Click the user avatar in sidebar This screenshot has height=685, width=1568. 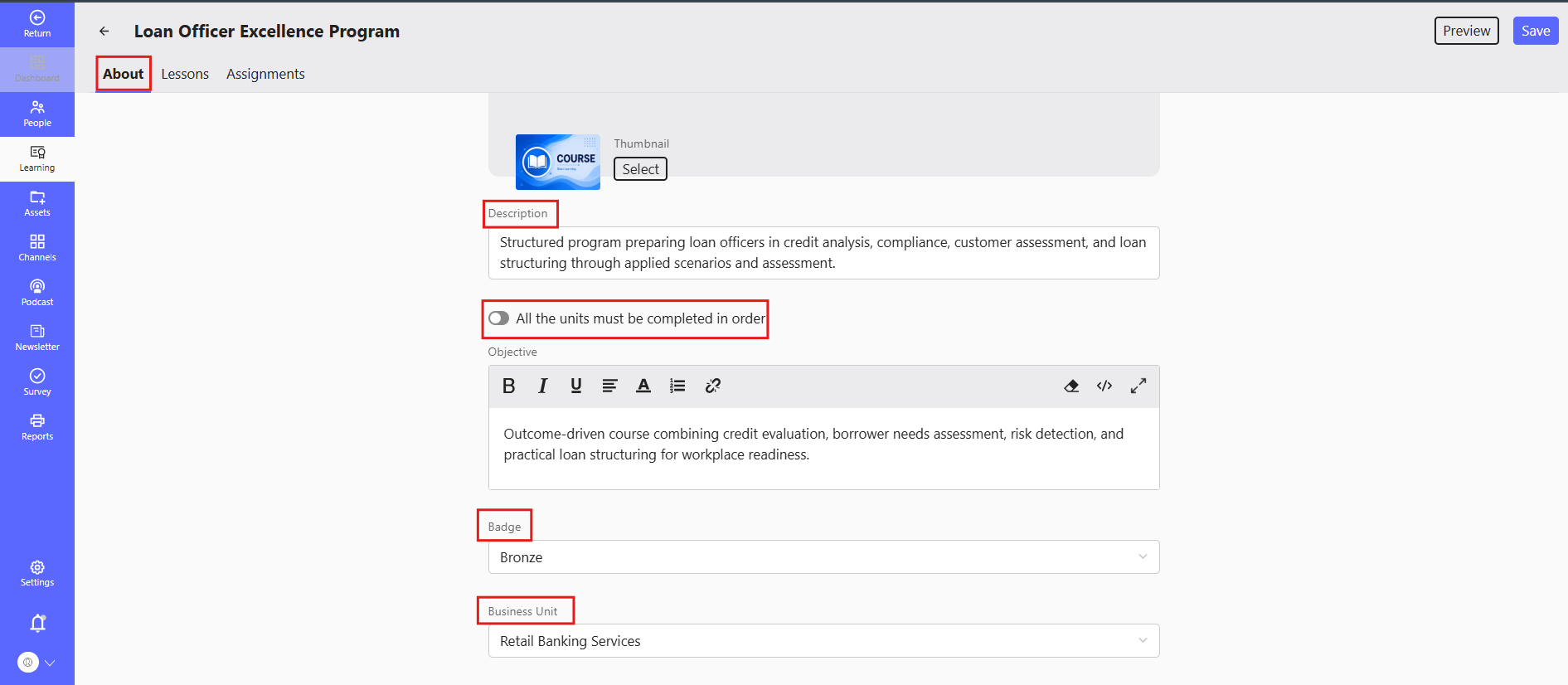(28, 663)
